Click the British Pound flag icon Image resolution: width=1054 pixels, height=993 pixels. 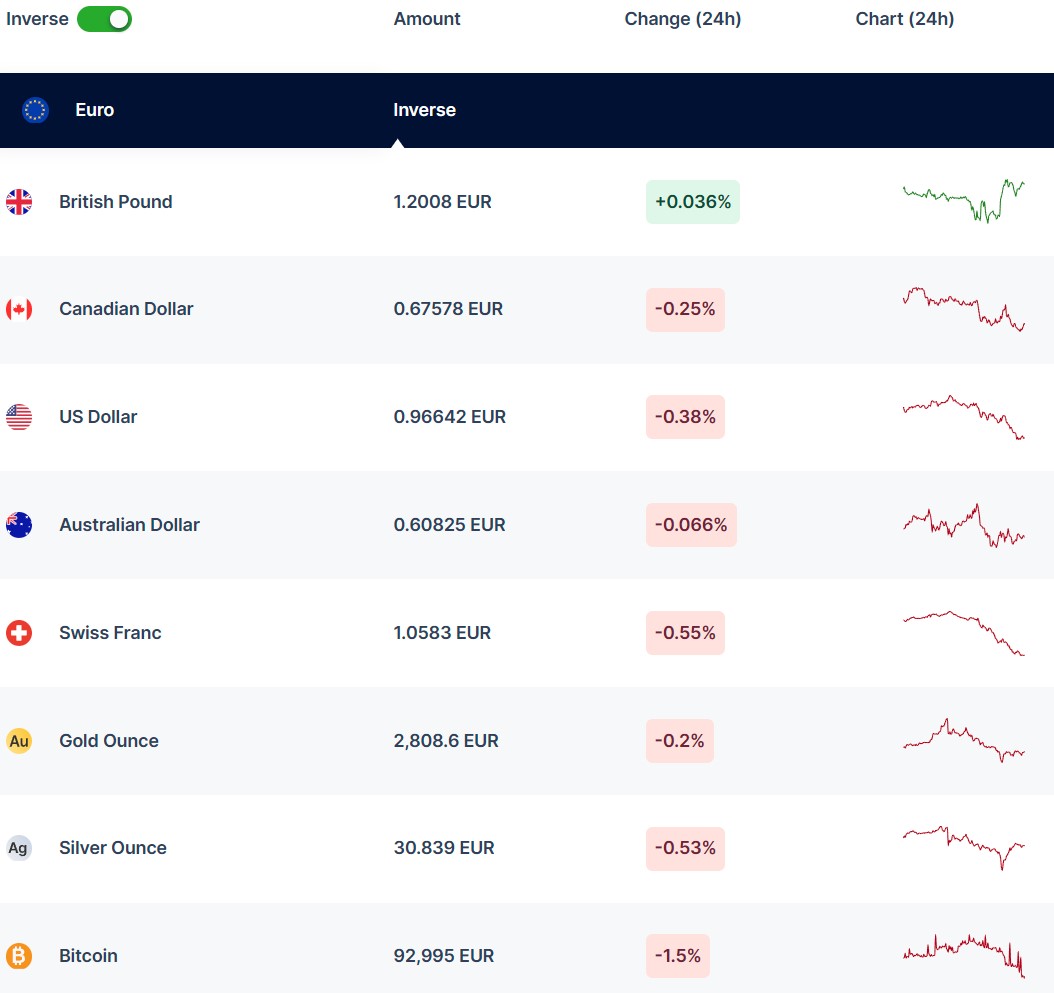[x=19, y=202]
